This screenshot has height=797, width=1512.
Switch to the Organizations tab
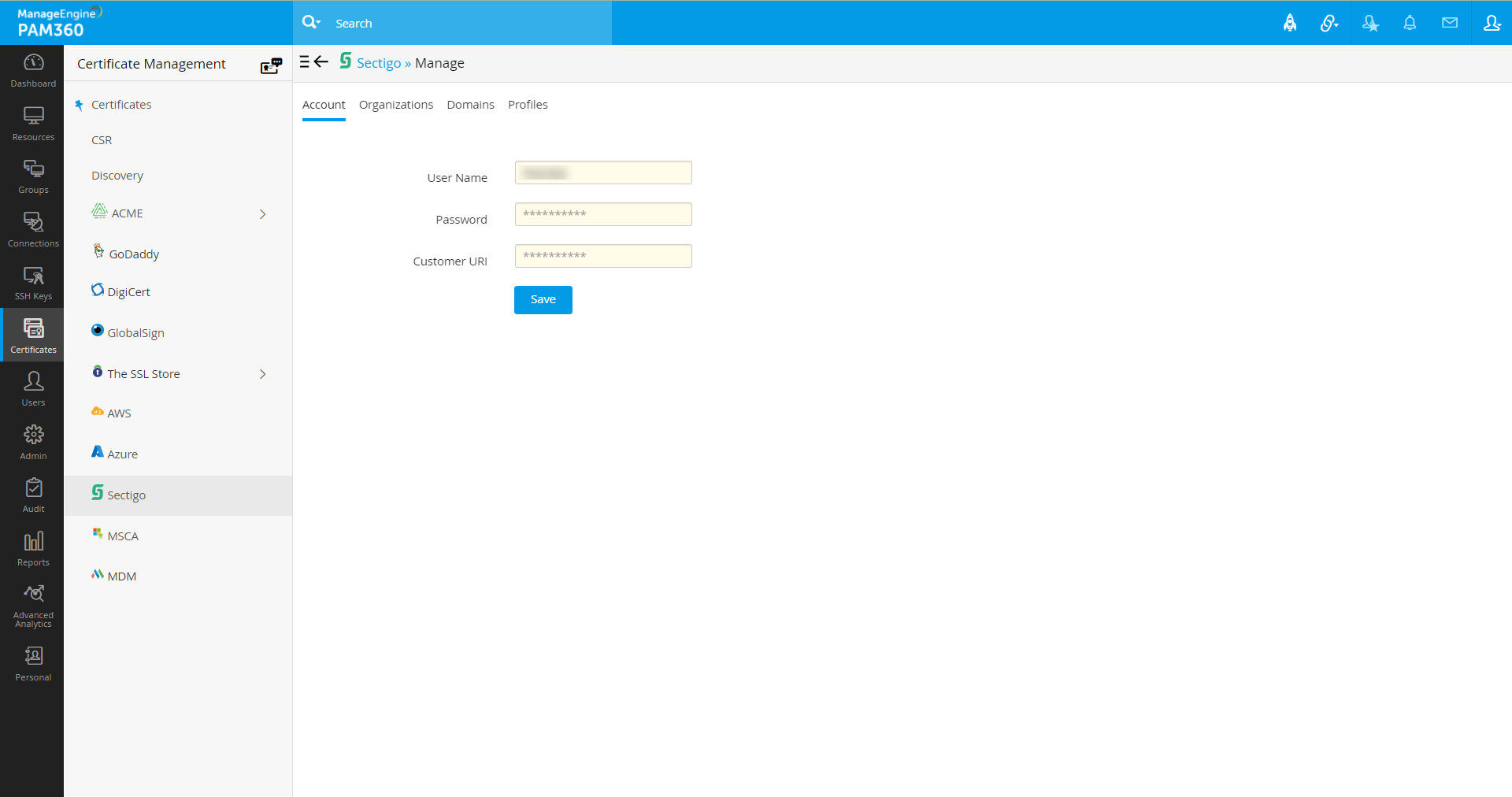tap(396, 105)
